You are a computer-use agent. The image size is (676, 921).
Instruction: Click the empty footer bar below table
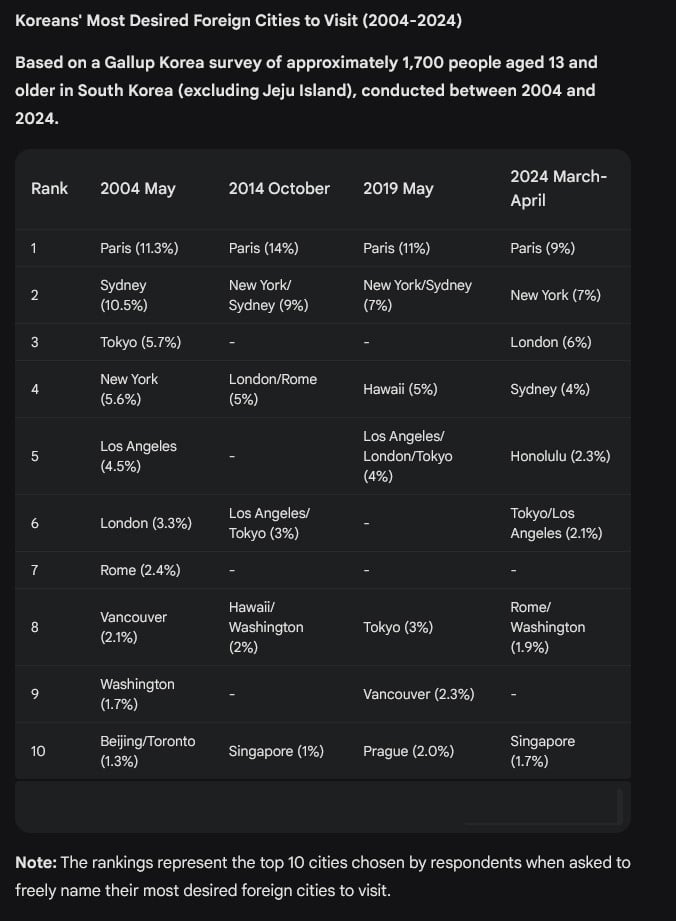(x=323, y=806)
